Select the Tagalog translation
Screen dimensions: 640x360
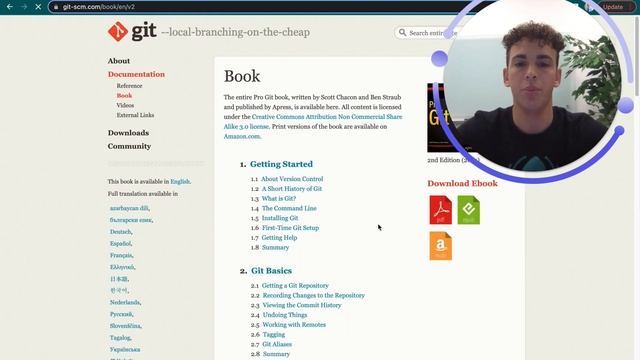click(120, 338)
